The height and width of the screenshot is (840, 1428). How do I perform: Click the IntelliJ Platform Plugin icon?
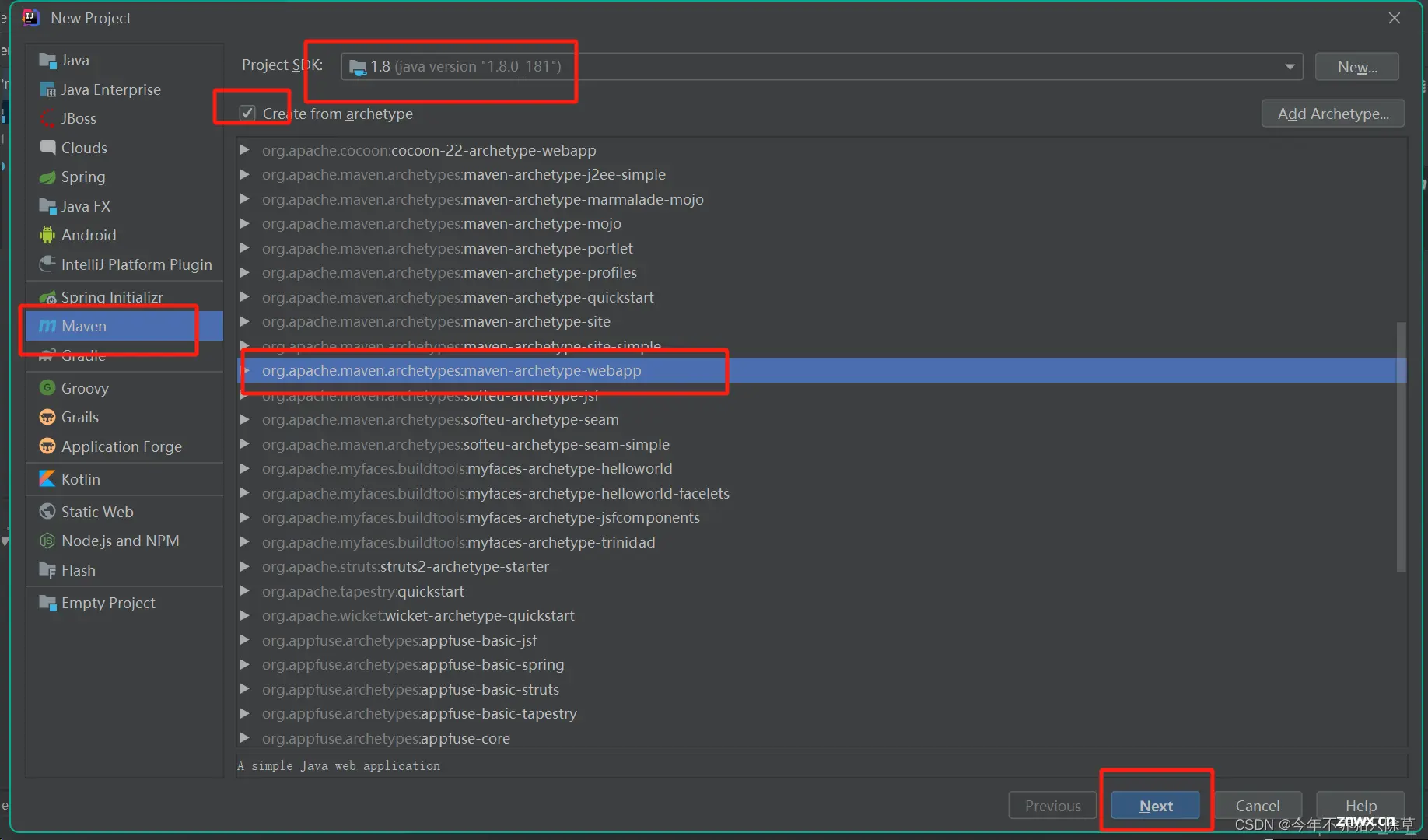pyautogui.click(x=47, y=264)
